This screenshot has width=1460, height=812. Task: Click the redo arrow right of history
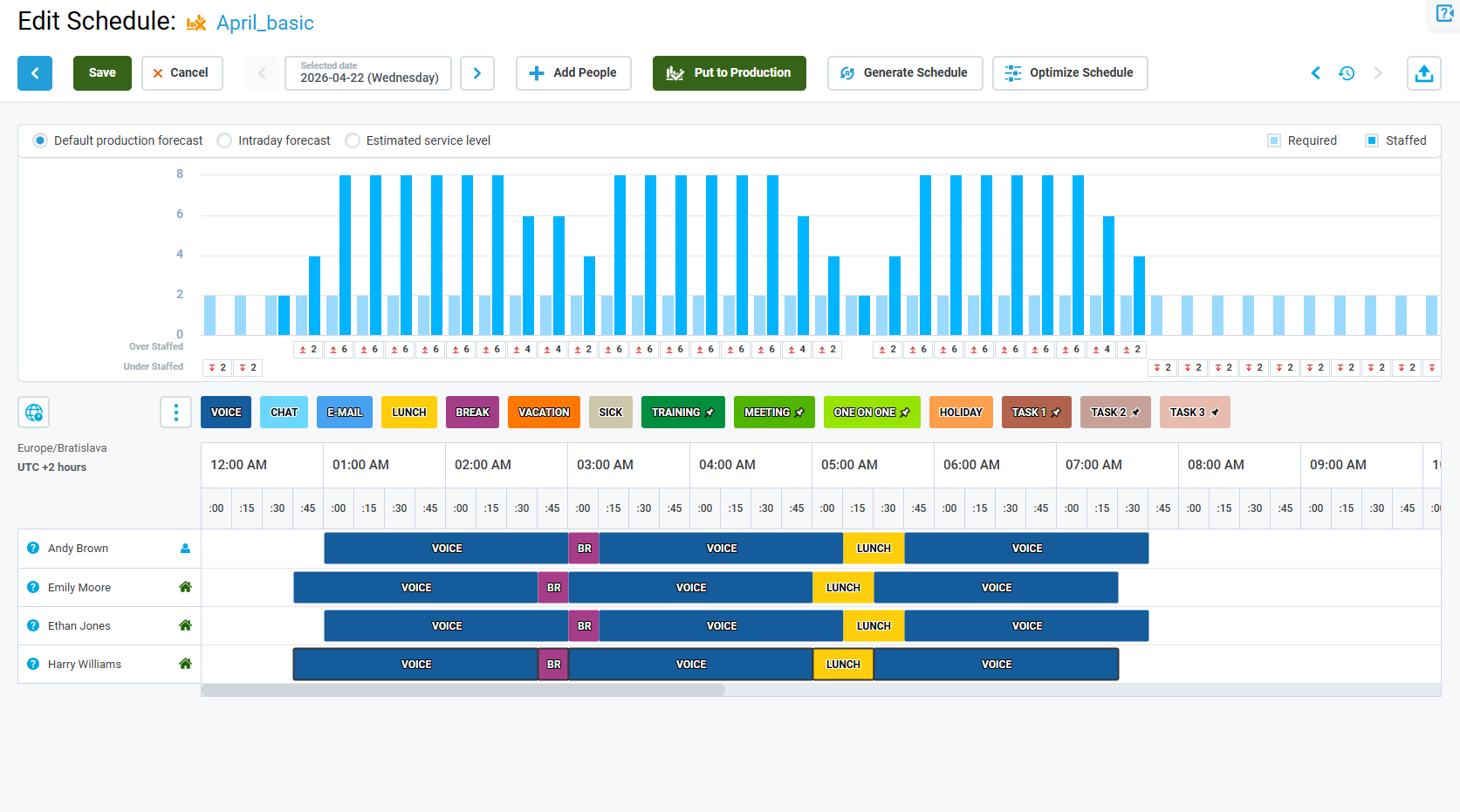[x=1378, y=73]
